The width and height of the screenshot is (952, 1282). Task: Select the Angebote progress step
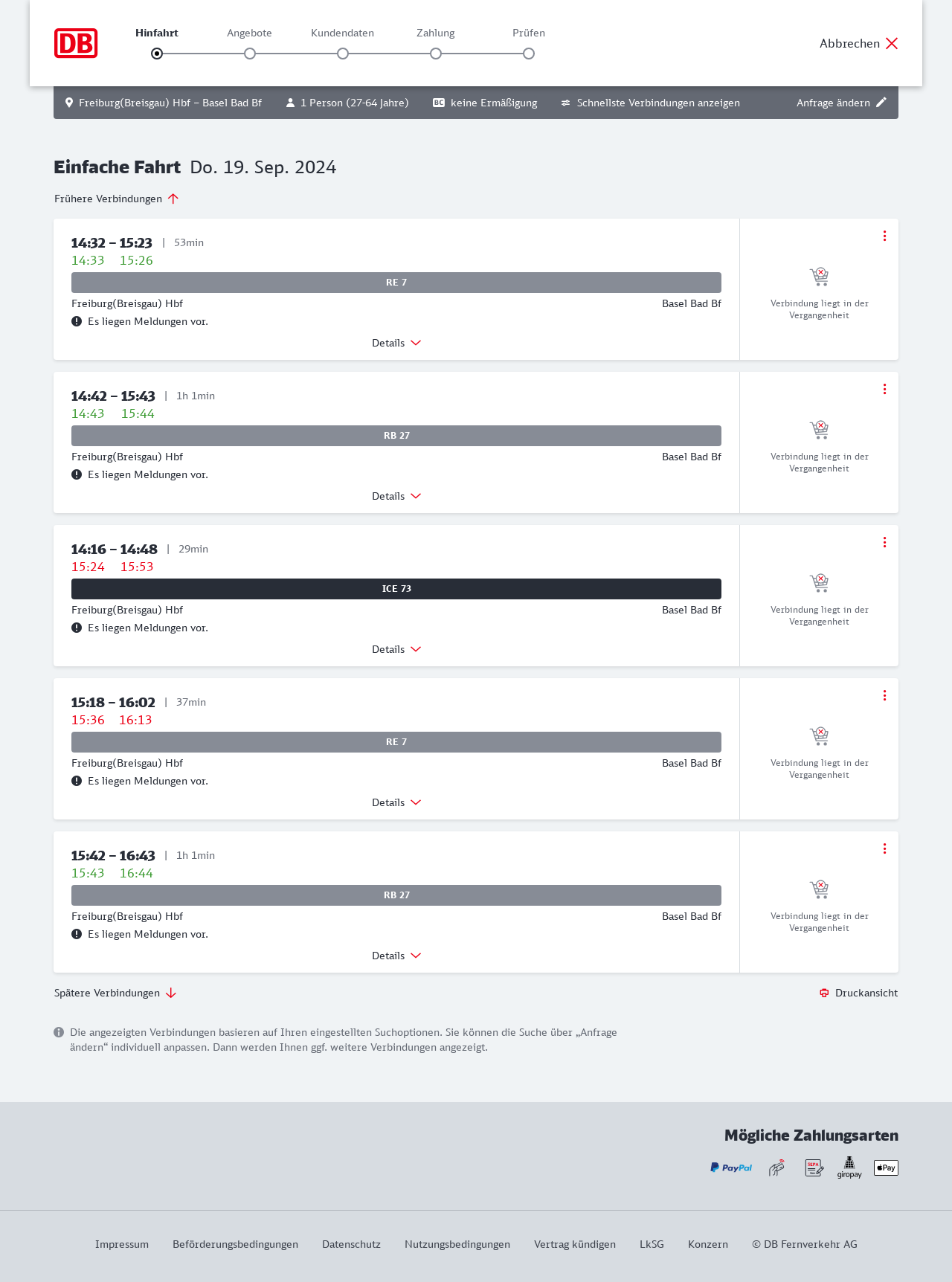pyautogui.click(x=250, y=54)
